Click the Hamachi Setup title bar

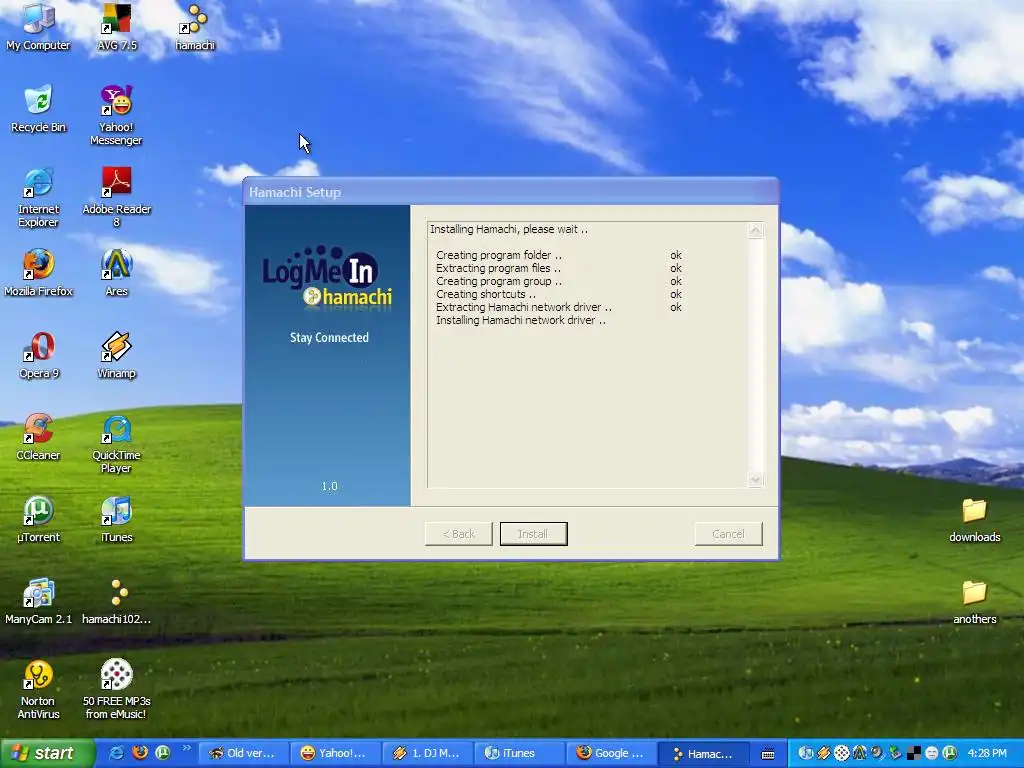[x=511, y=192]
